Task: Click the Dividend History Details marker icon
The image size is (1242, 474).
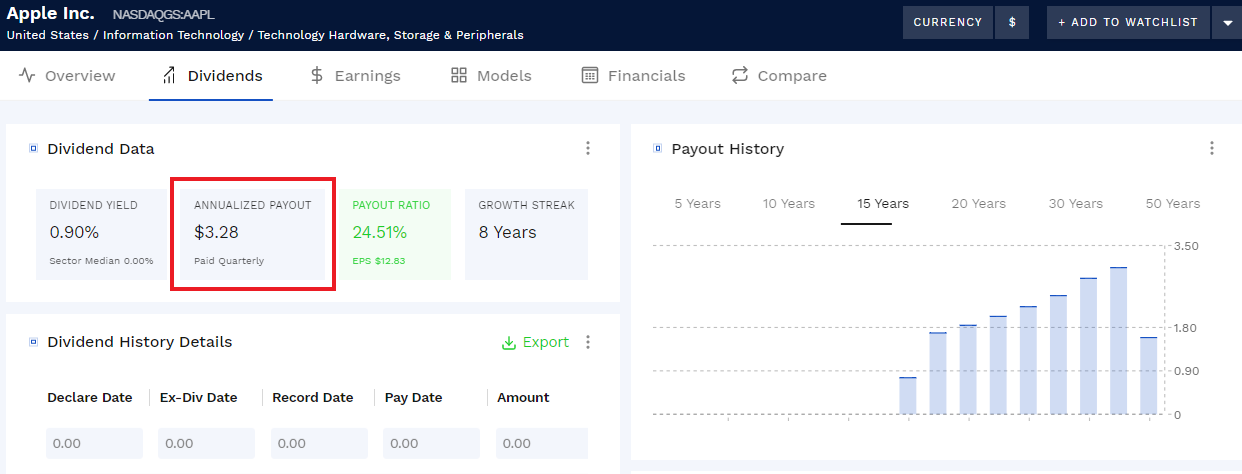Action: tap(33, 342)
